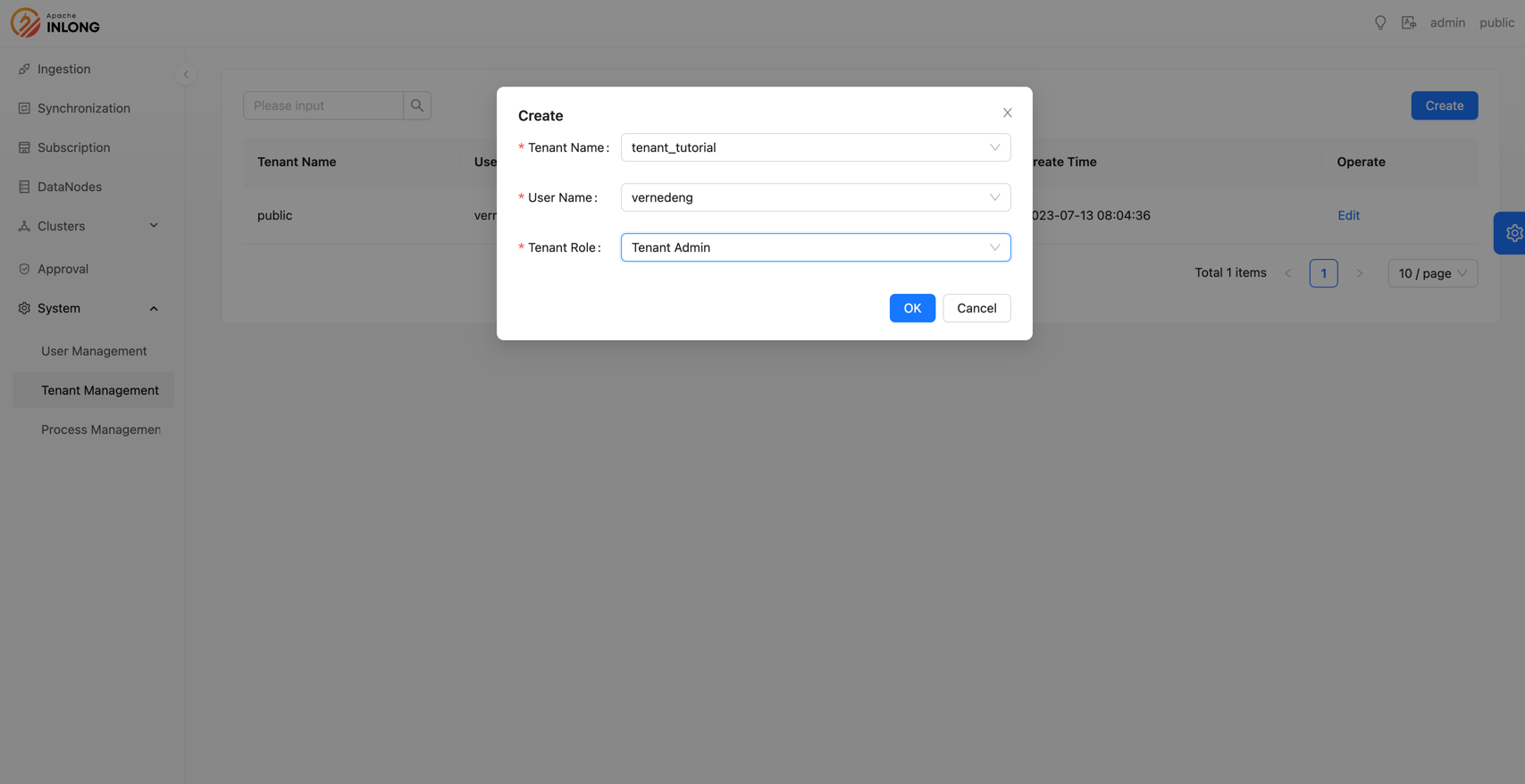
Task: Click the Apache InLong logo
Action: click(x=55, y=22)
